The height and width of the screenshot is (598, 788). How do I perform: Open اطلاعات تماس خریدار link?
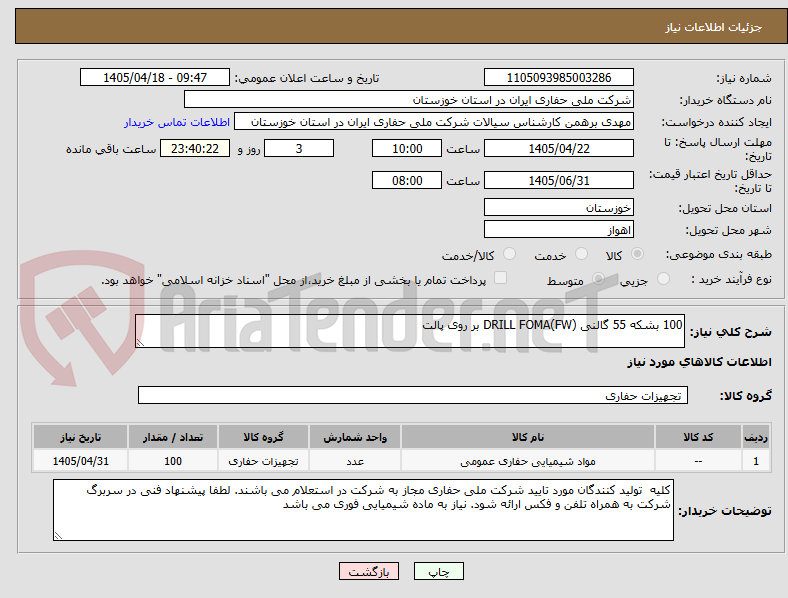point(177,122)
